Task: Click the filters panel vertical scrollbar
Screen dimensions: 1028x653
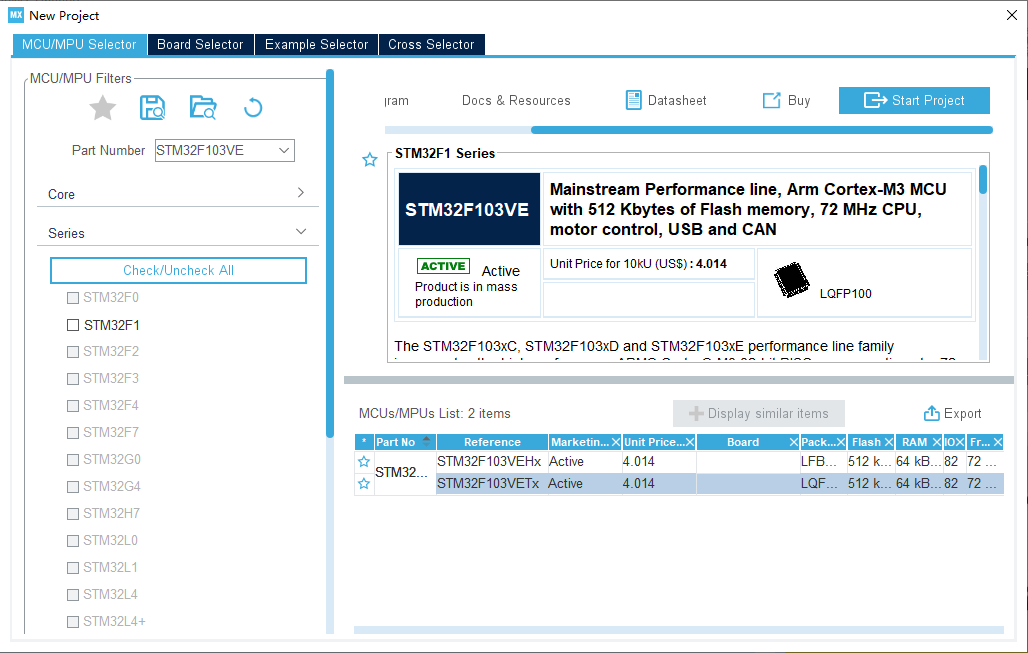Action: point(330,253)
